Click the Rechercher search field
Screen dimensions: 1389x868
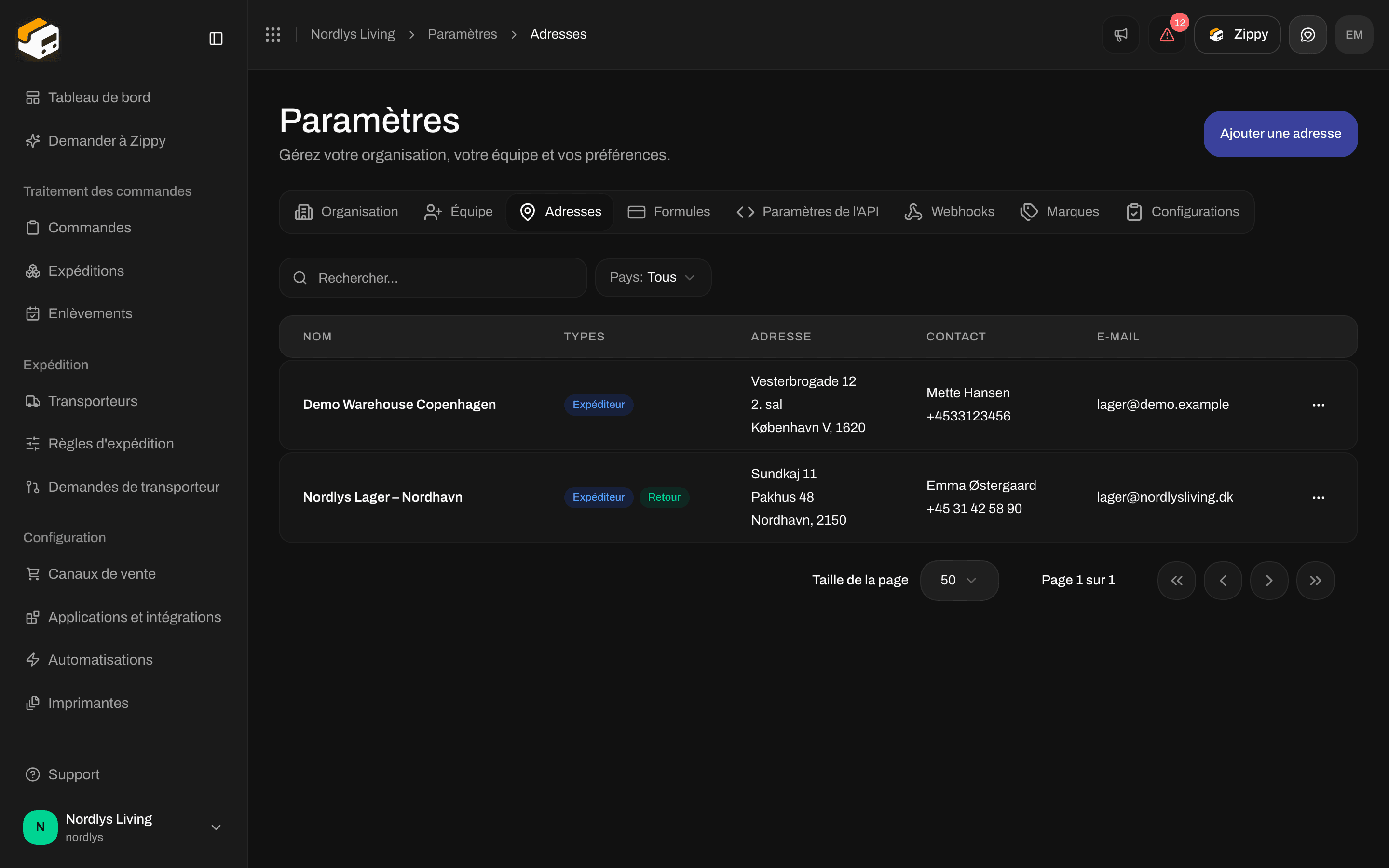coord(433,278)
